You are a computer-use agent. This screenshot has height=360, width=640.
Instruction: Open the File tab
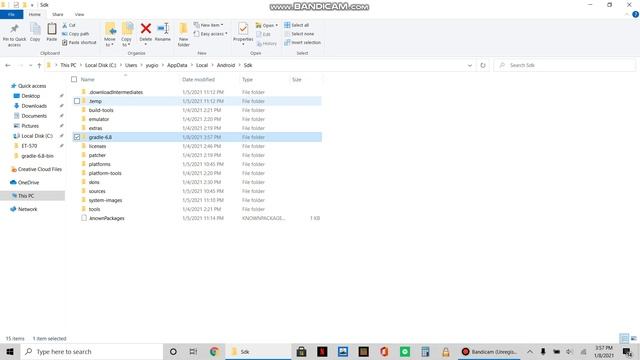point(11,14)
